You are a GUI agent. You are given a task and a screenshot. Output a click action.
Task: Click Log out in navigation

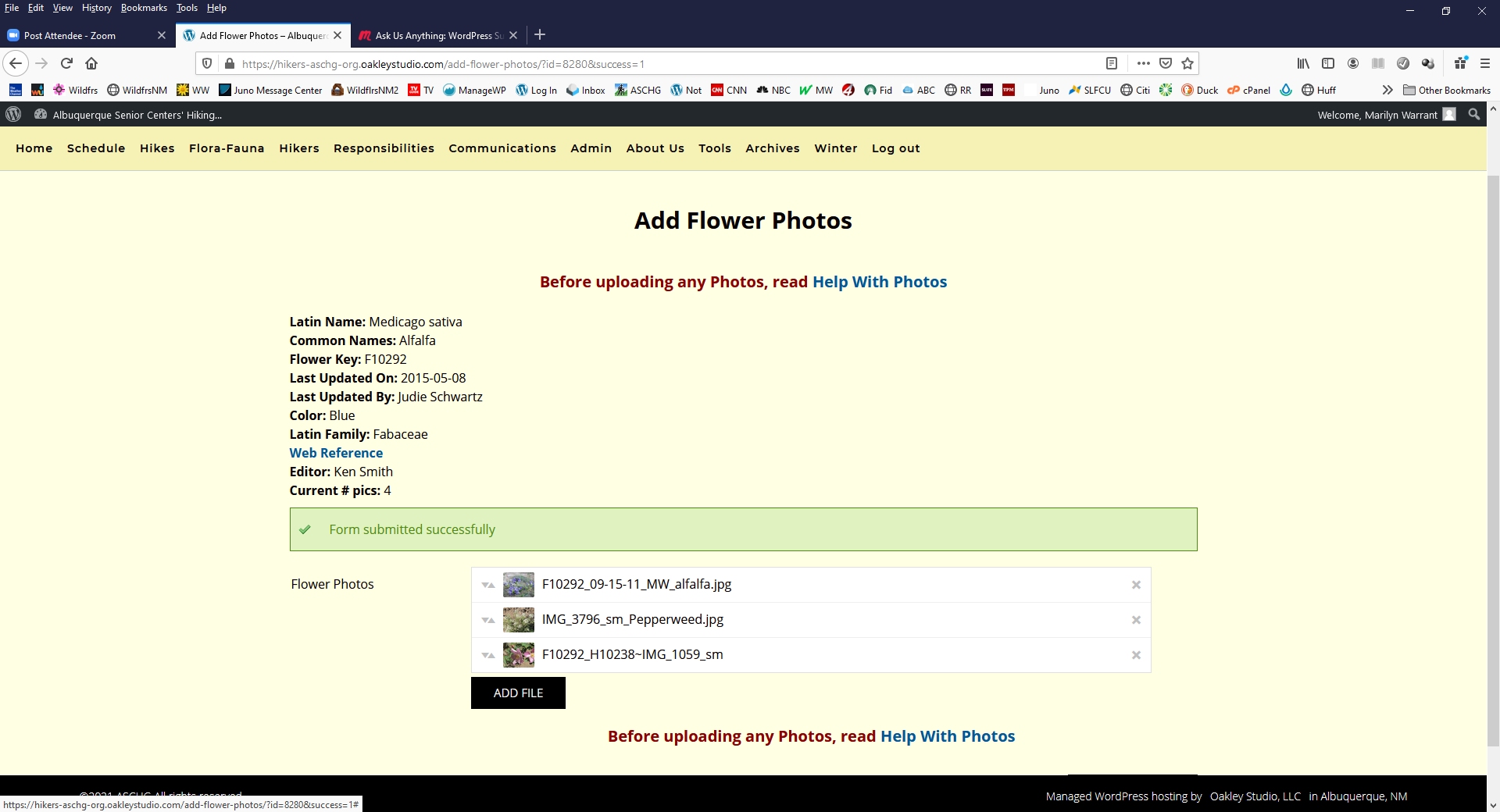pyautogui.click(x=895, y=148)
